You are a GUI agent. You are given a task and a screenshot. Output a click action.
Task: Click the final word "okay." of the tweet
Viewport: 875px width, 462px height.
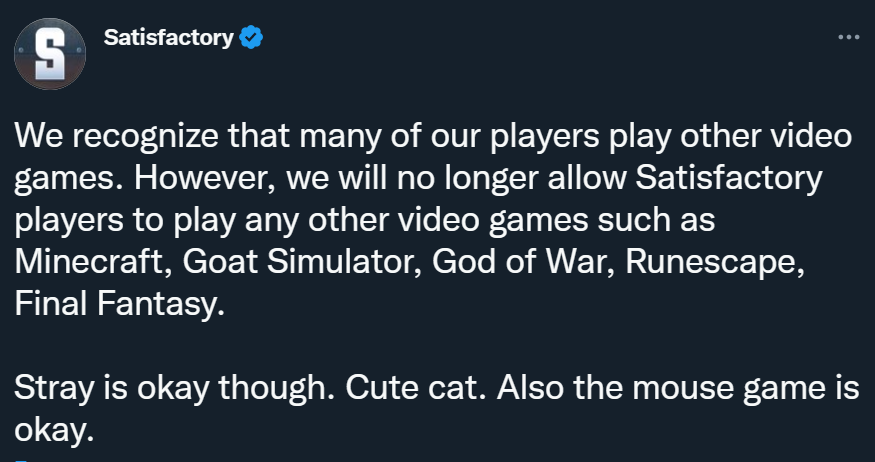click(x=57, y=432)
